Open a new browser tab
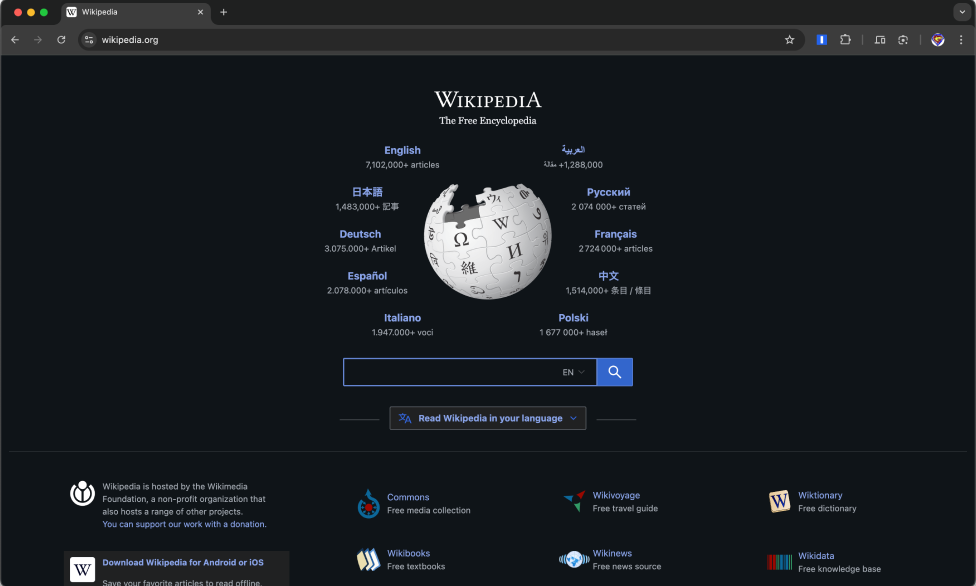976x586 pixels. click(222, 12)
